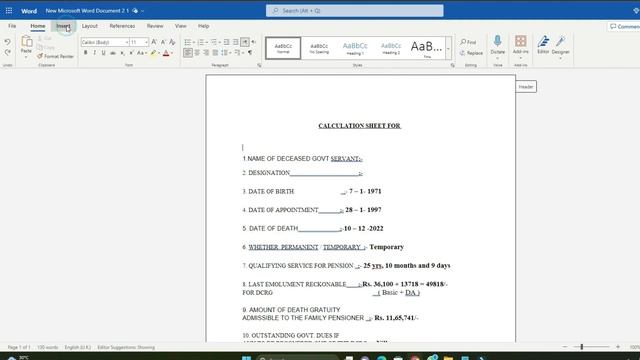Switch to the References tab
640x360 pixels.
click(x=122, y=26)
